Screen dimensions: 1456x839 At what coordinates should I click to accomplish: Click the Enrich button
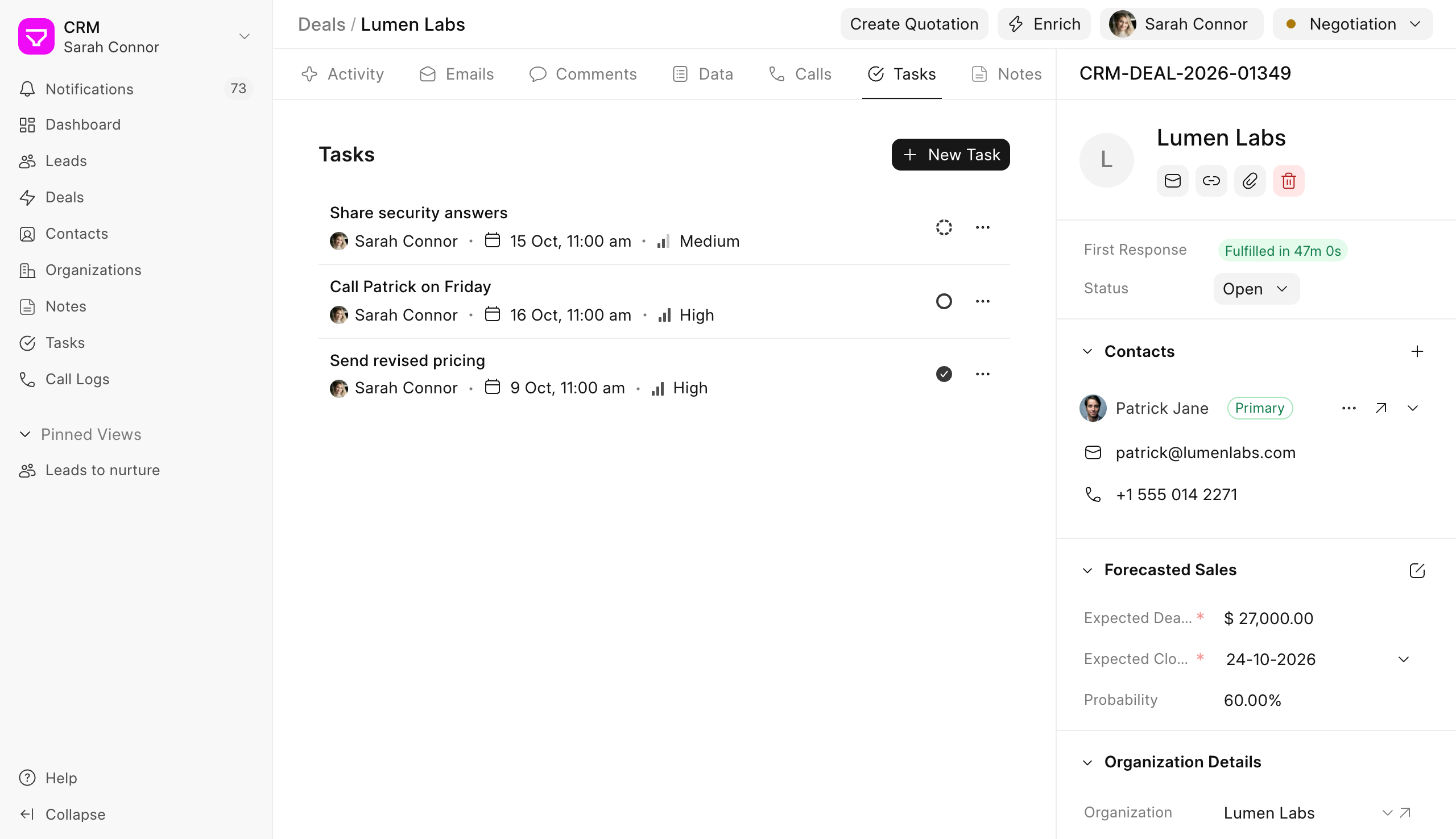tap(1044, 24)
